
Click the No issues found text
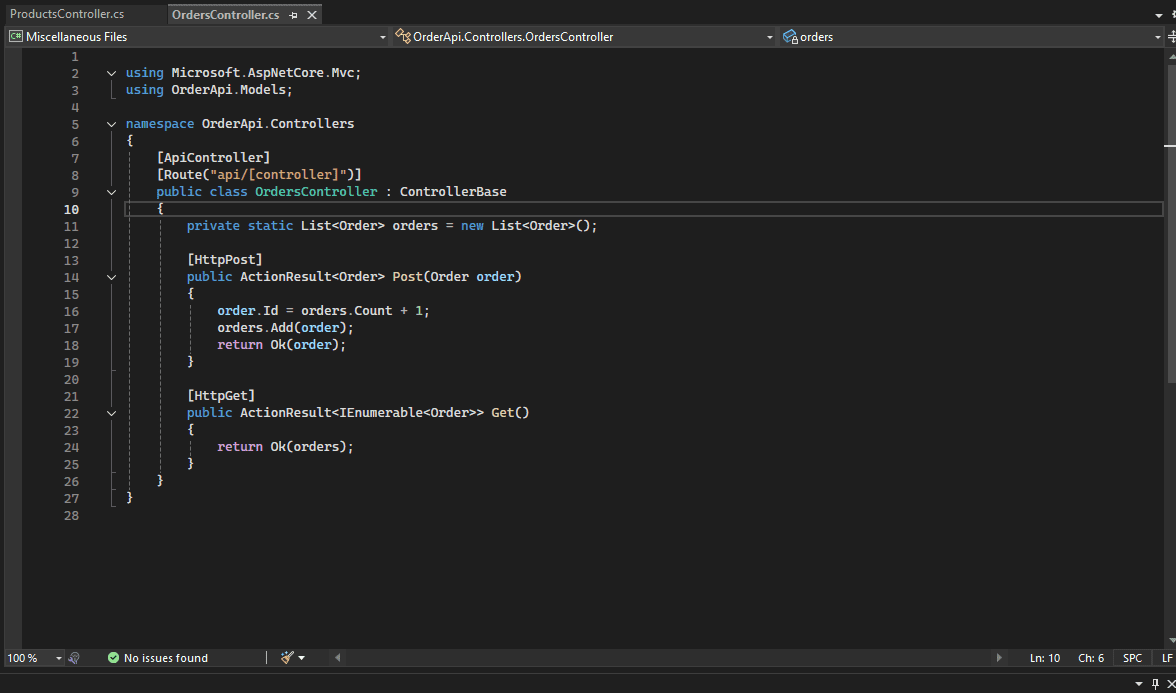point(166,658)
